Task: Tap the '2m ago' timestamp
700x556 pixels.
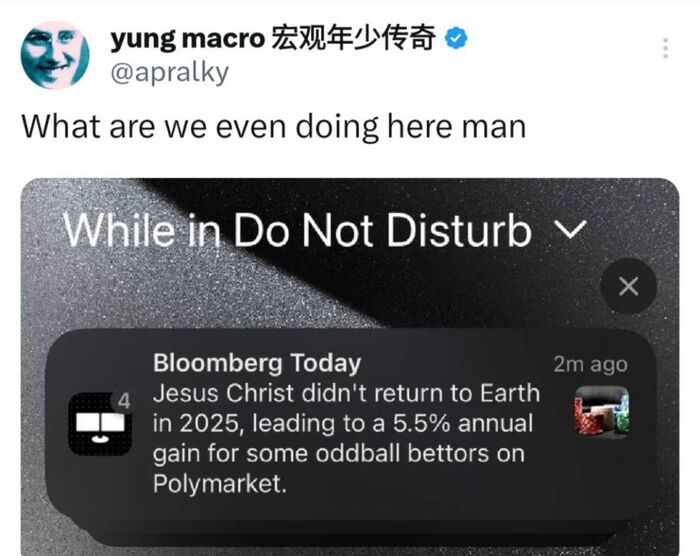Action: 590,364
